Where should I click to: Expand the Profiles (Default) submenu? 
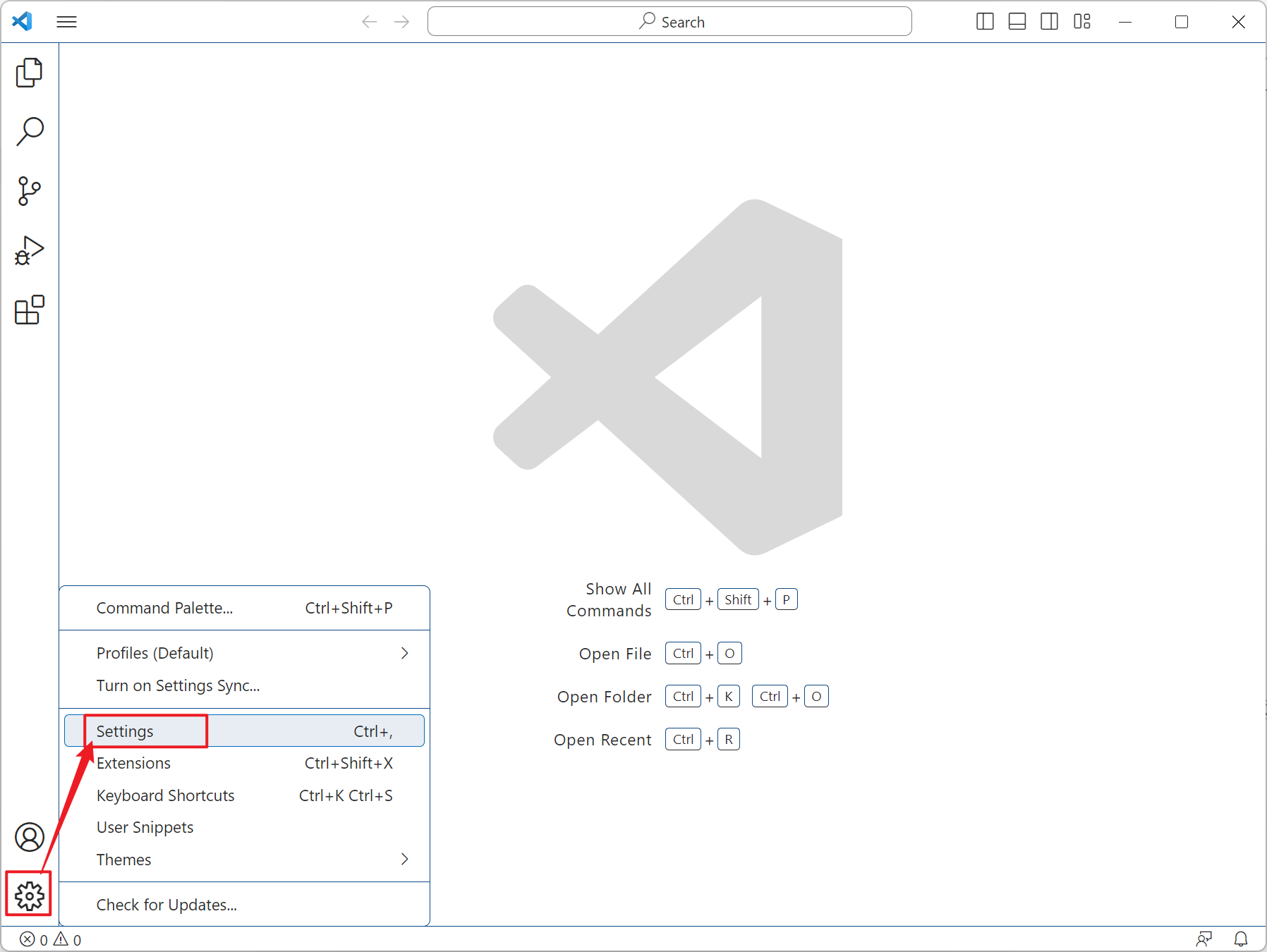pos(244,653)
